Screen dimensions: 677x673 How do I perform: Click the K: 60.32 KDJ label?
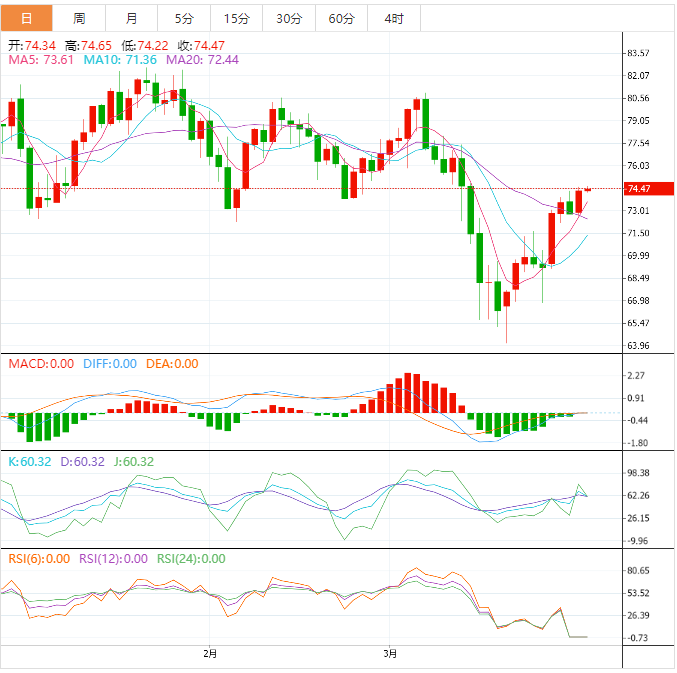click(28, 462)
